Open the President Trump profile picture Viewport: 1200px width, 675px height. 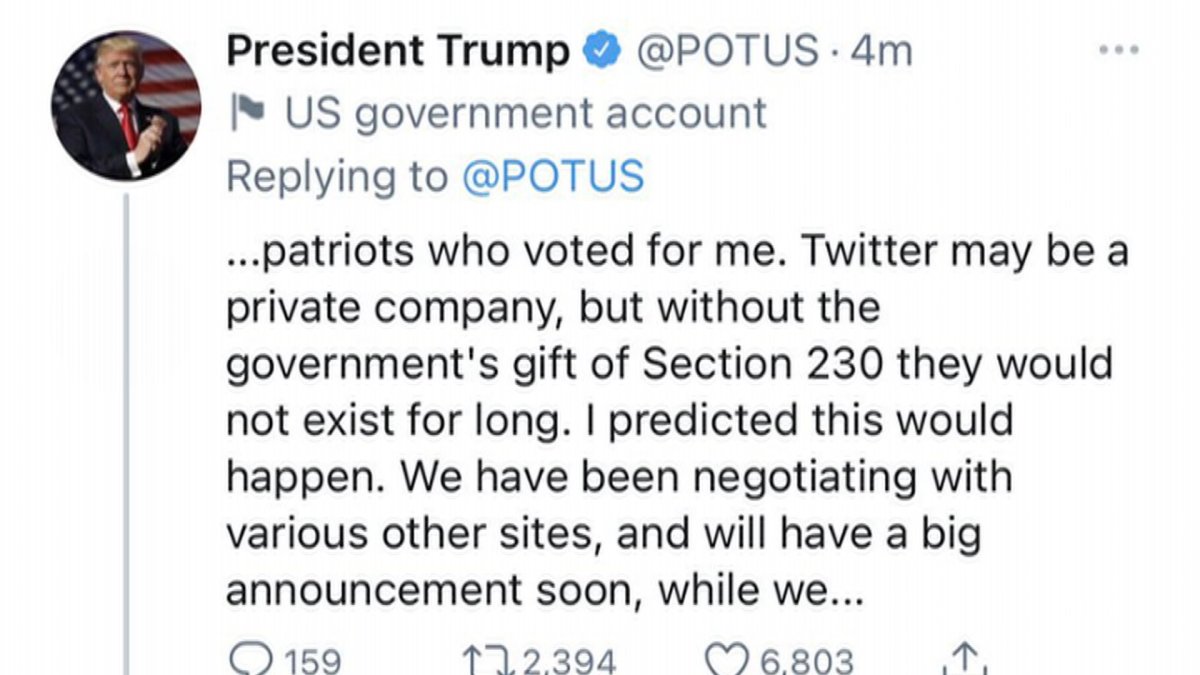125,106
